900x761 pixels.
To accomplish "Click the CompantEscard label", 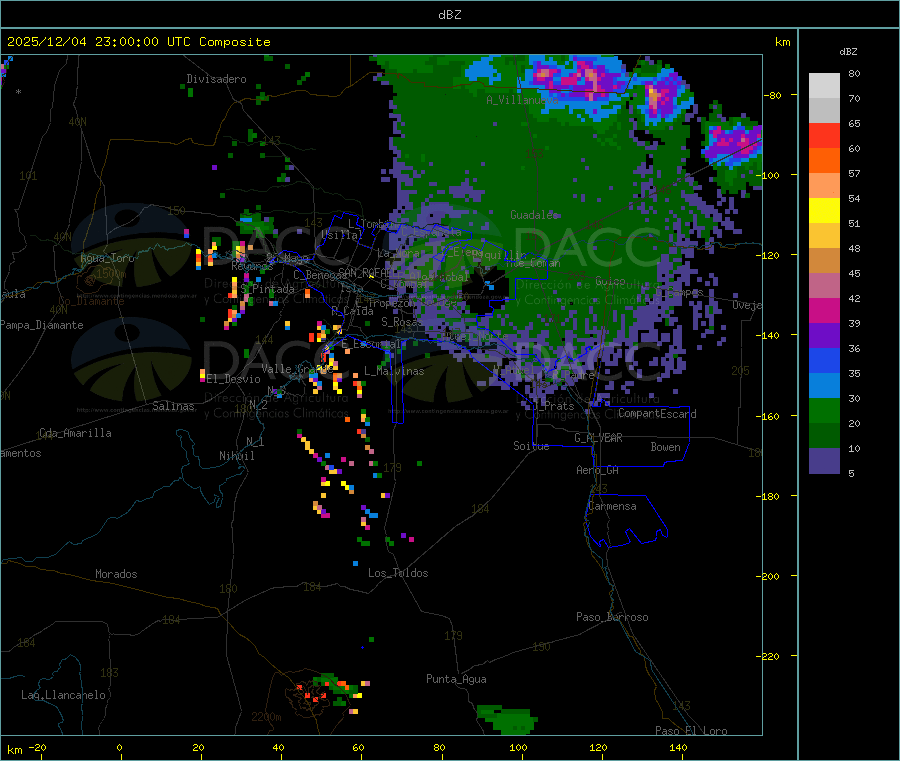I will pyautogui.click(x=657, y=414).
